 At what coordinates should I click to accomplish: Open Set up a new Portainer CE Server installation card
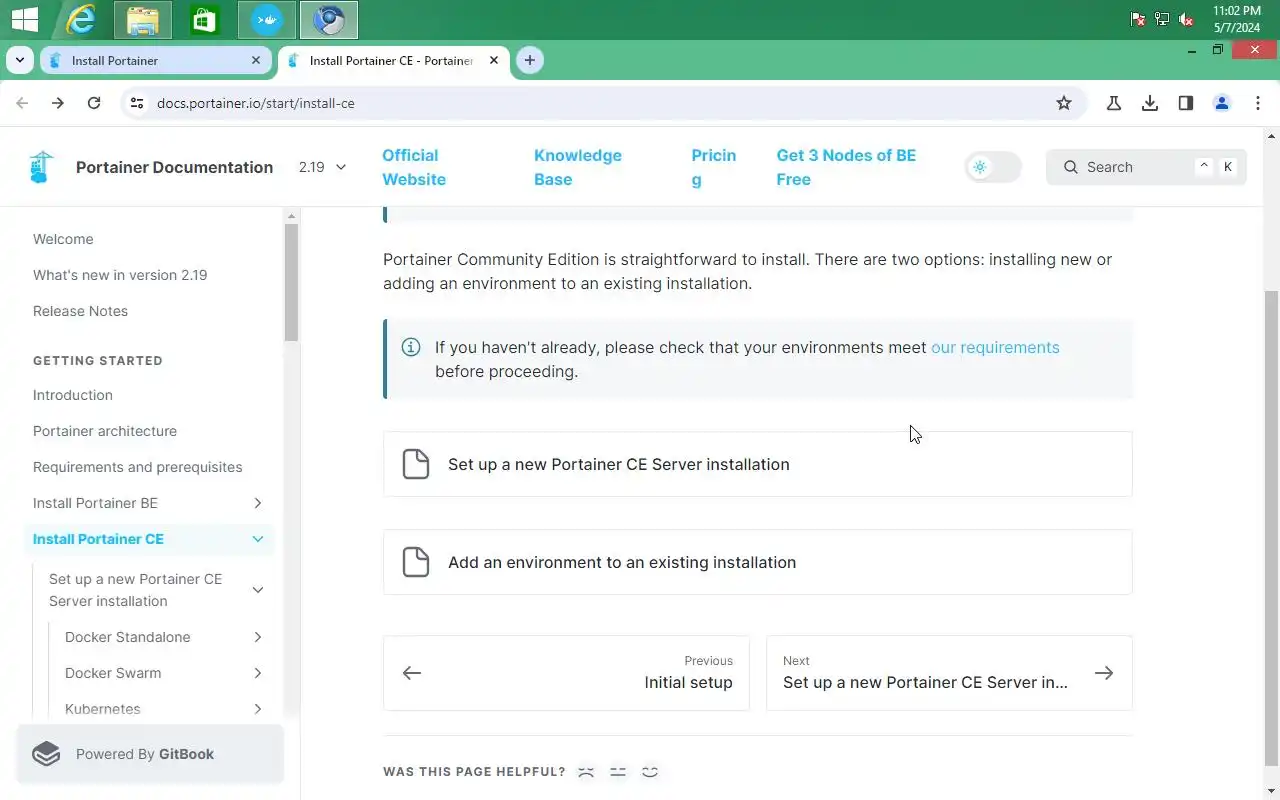757,464
